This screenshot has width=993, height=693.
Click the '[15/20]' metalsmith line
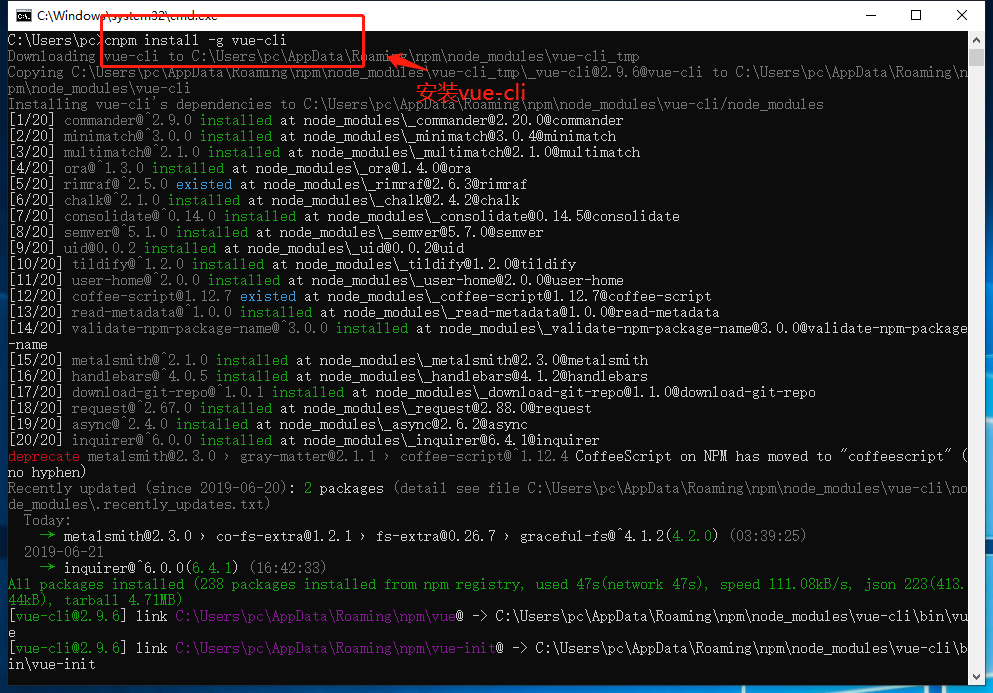tap(328, 360)
